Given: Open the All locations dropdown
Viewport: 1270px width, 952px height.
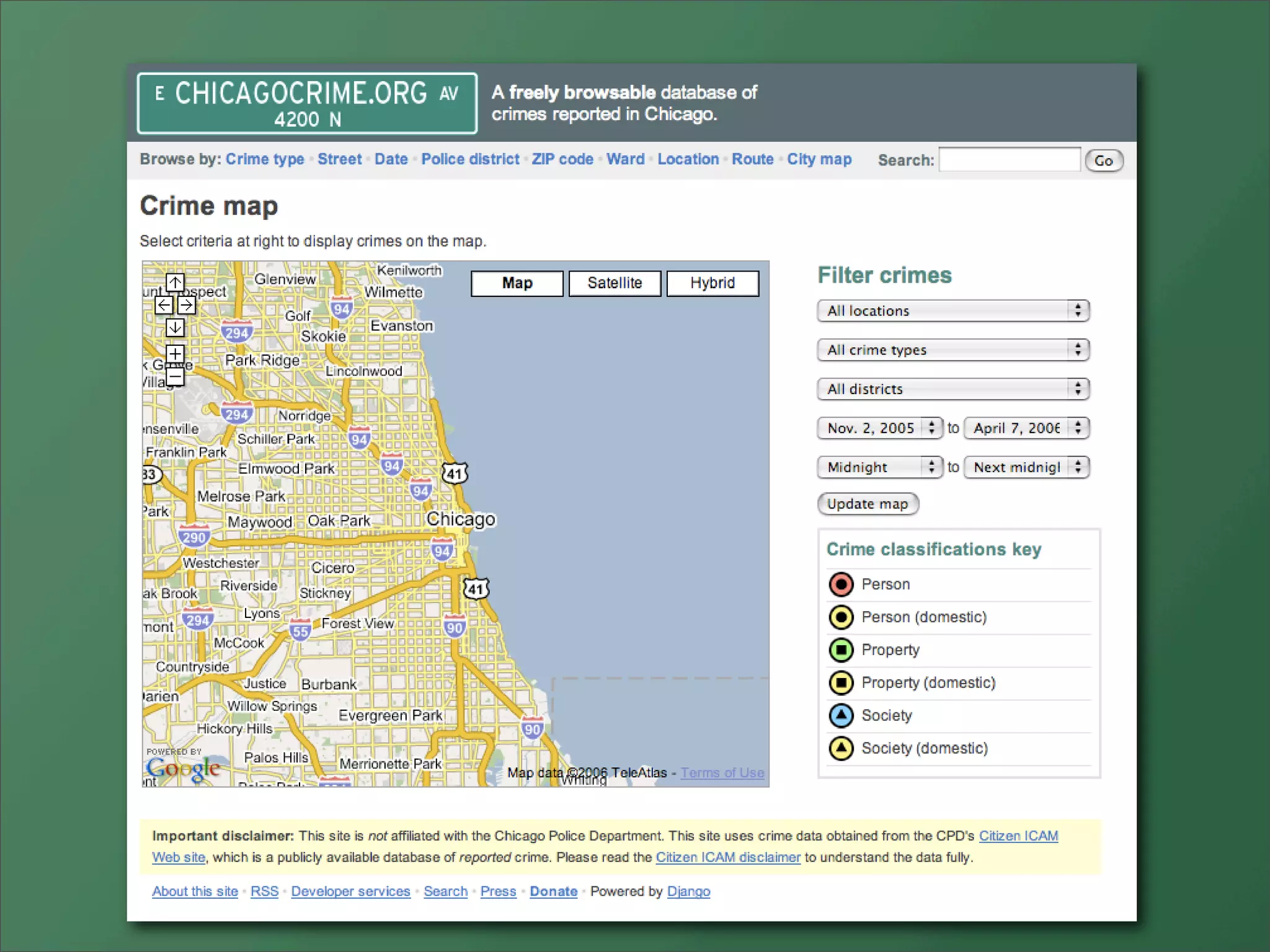Looking at the screenshot, I should click(952, 311).
